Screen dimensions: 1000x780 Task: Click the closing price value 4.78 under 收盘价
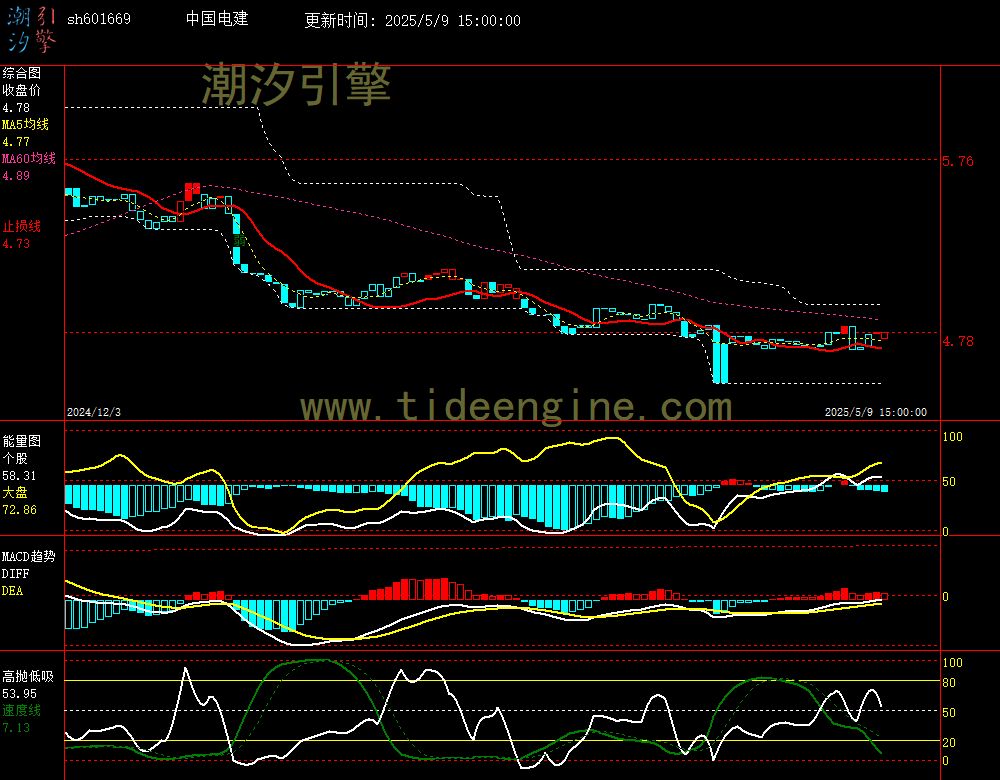click(x=16, y=108)
